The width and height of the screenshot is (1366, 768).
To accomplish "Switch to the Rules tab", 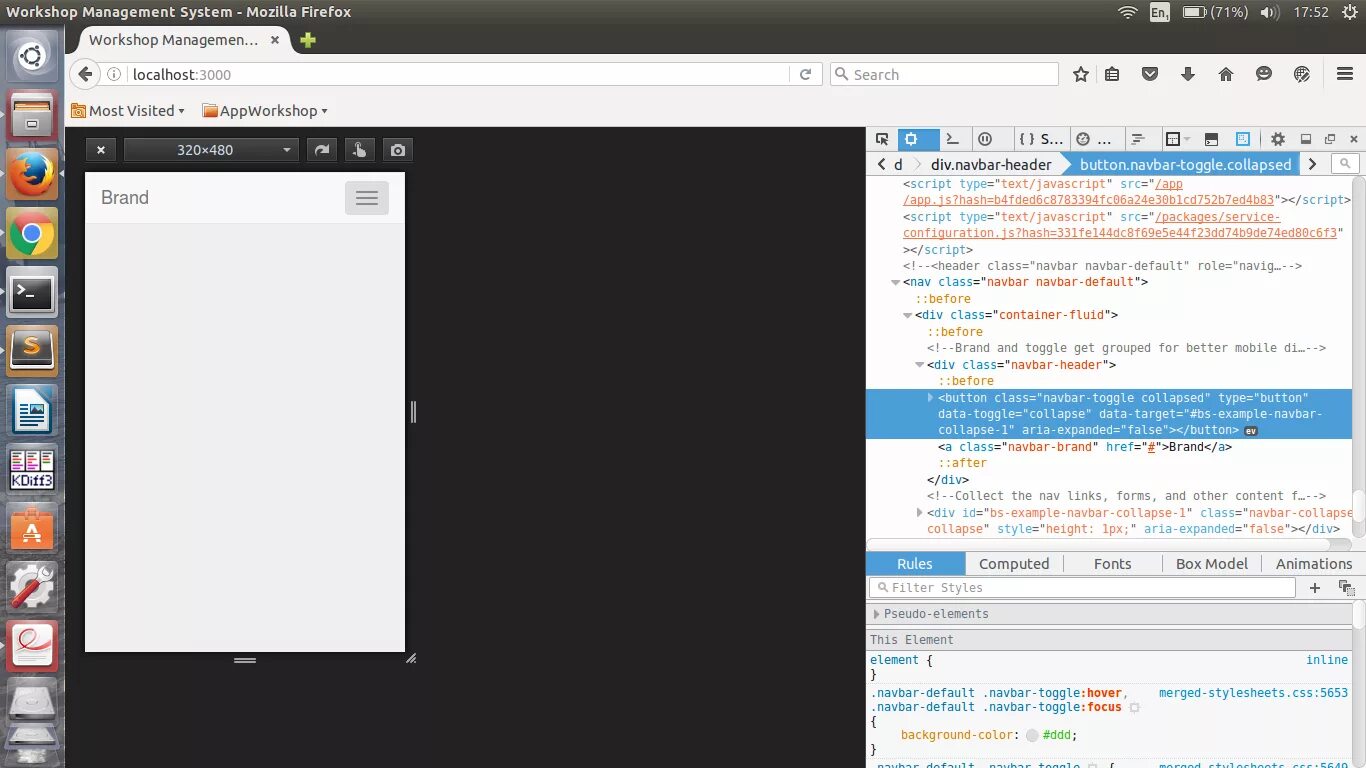I will (x=915, y=564).
